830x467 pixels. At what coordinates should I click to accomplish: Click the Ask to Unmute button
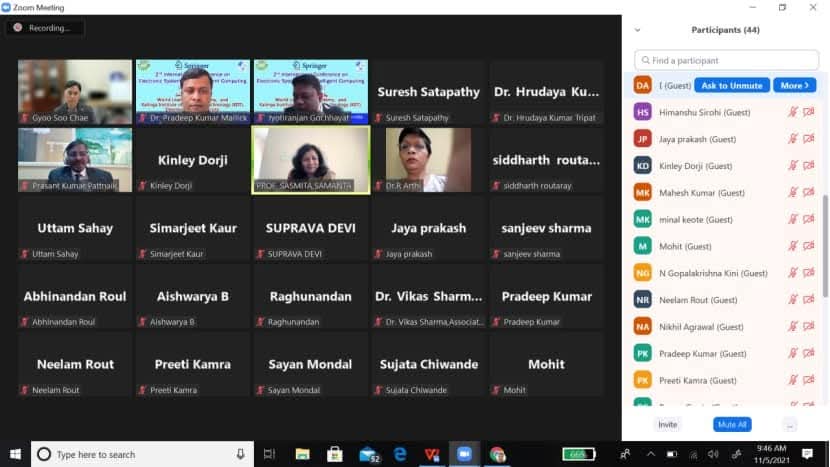click(732, 86)
